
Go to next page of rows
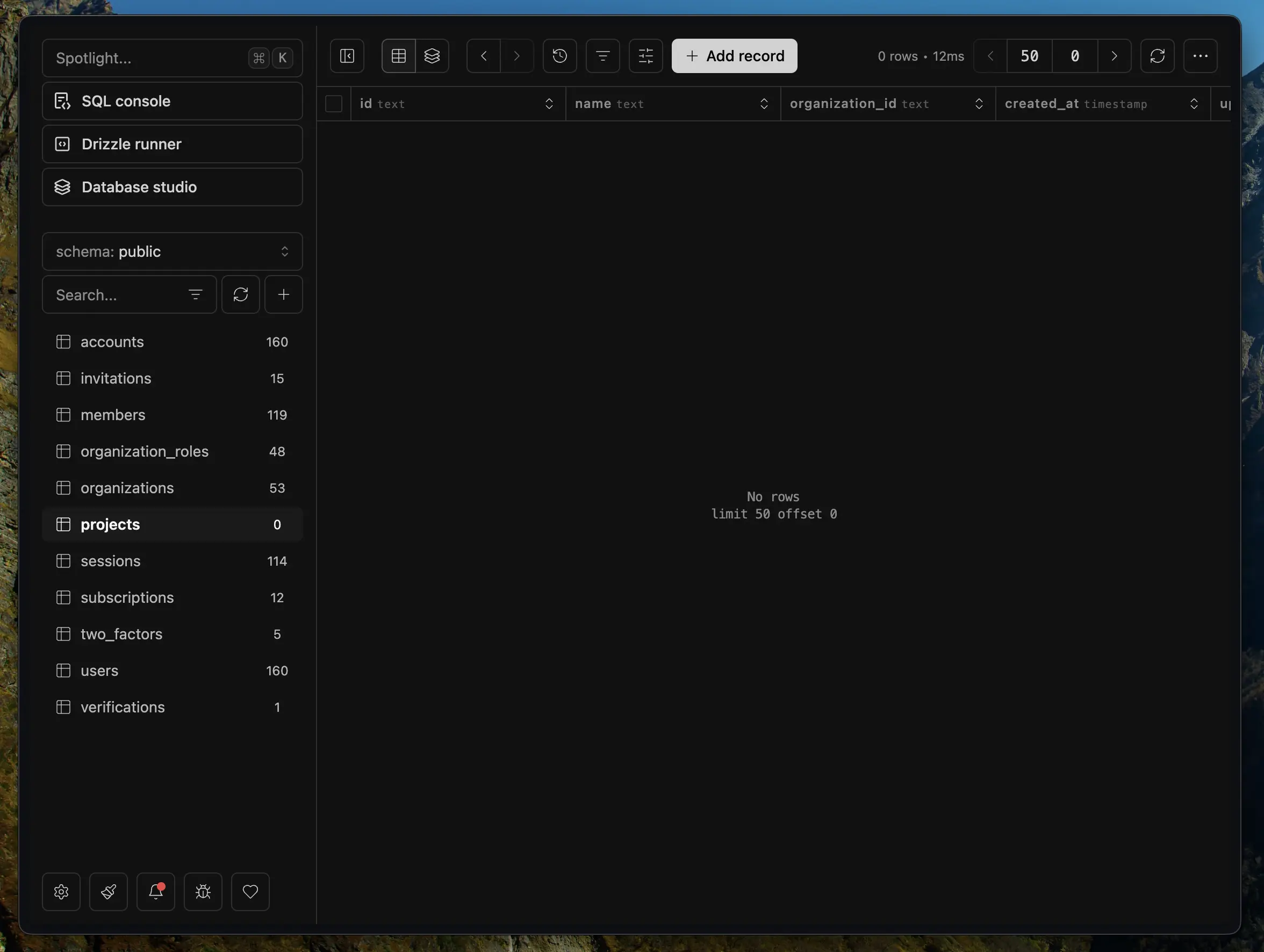(1114, 56)
